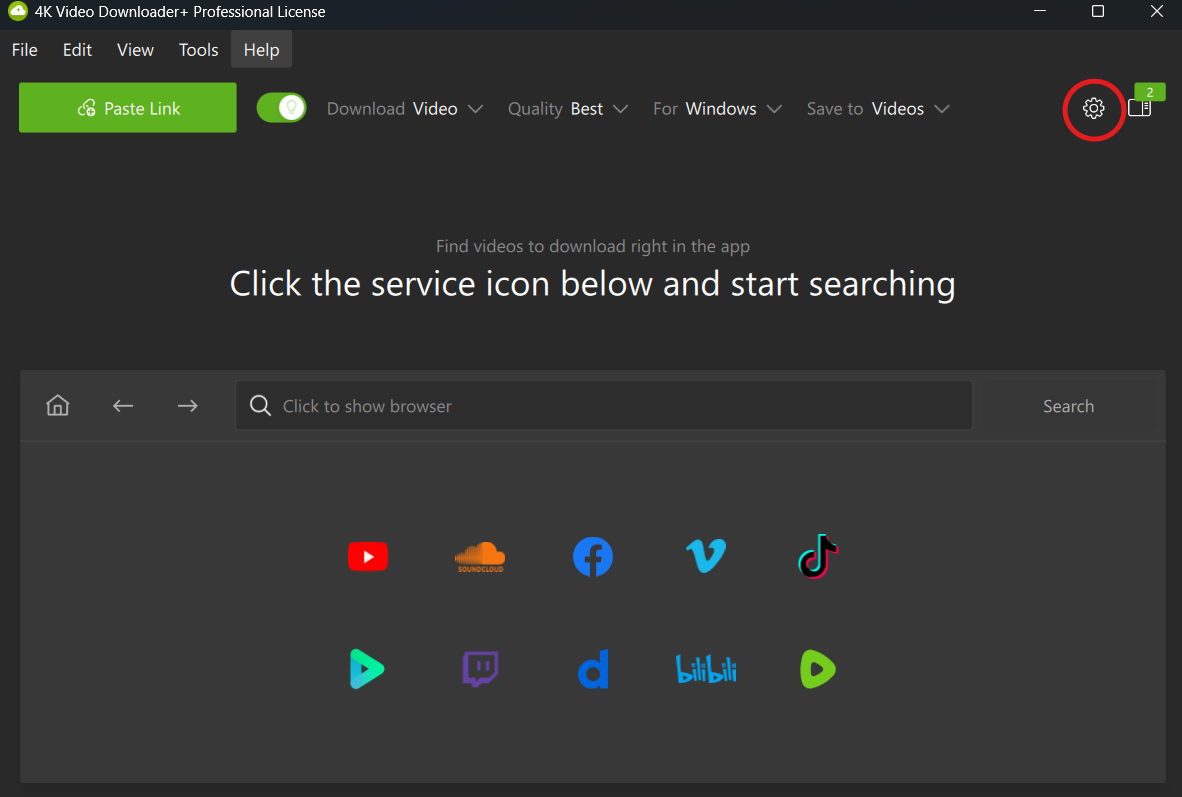Open the TikTok service icon
The width and height of the screenshot is (1182, 797).
tap(818, 557)
